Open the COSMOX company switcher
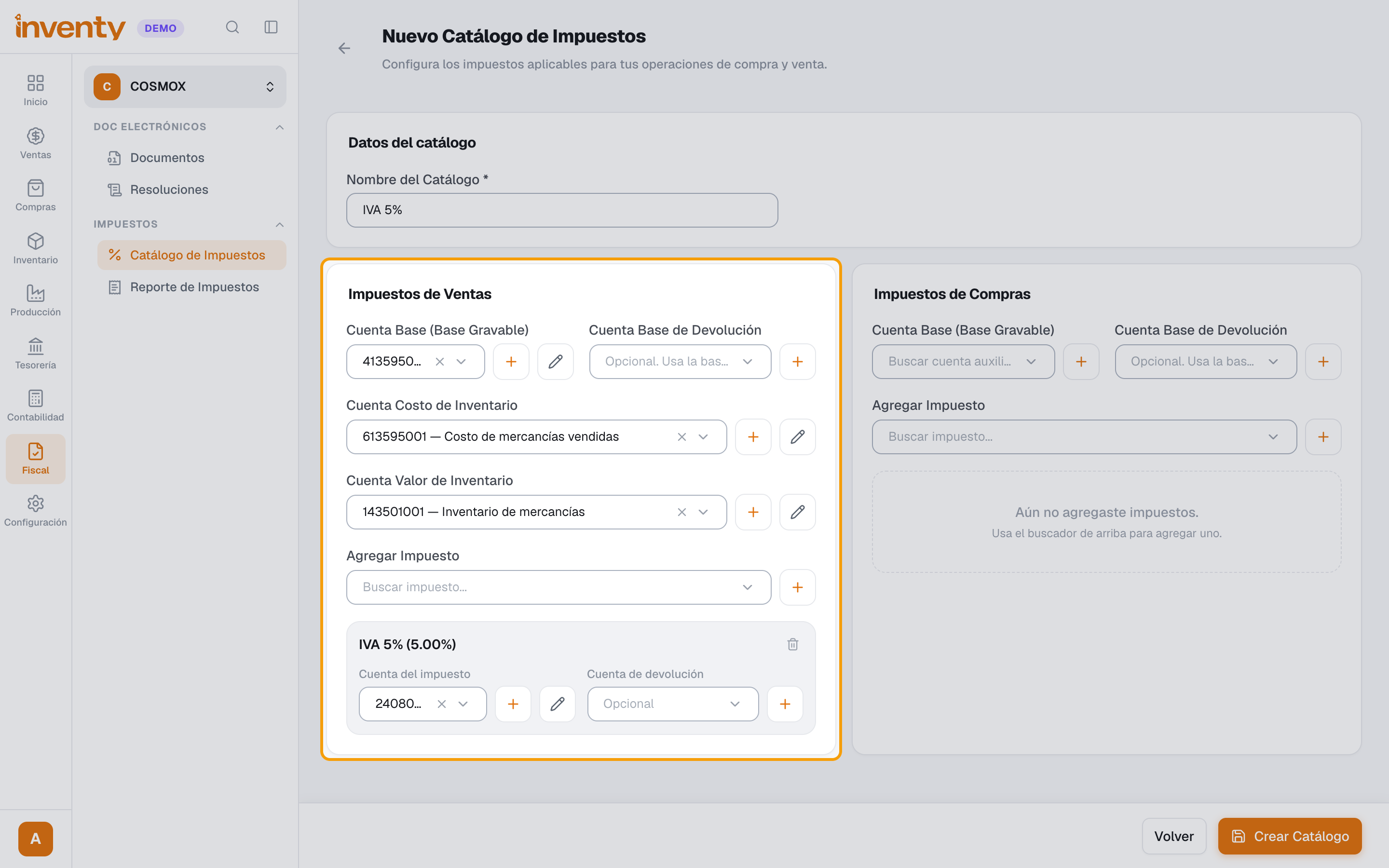 tap(185, 87)
